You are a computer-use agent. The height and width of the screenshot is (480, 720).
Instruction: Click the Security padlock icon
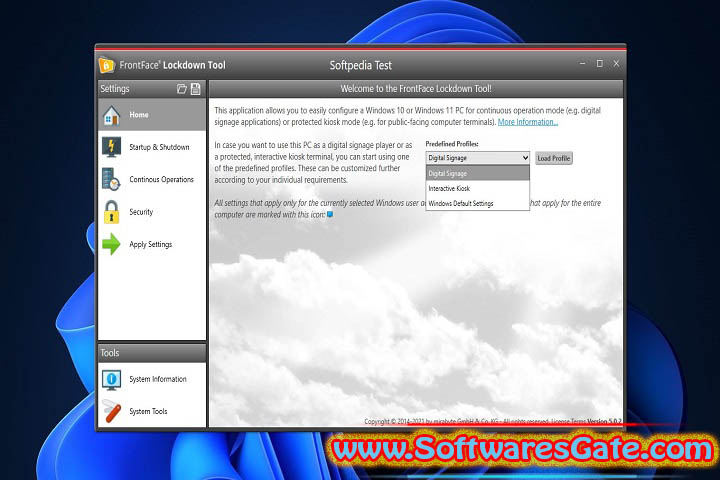(111, 212)
